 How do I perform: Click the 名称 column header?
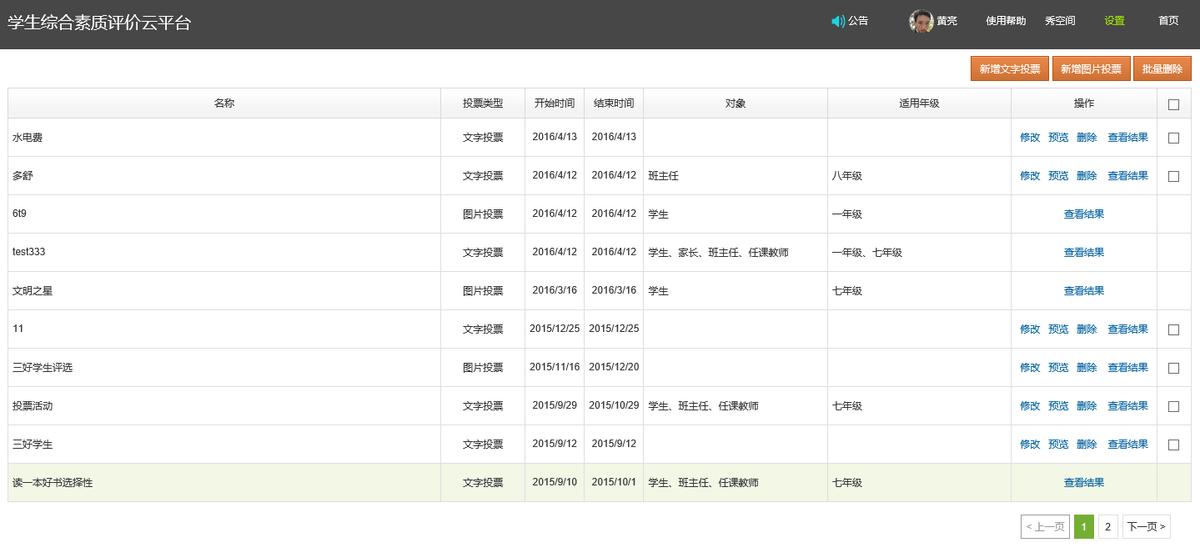coord(224,104)
